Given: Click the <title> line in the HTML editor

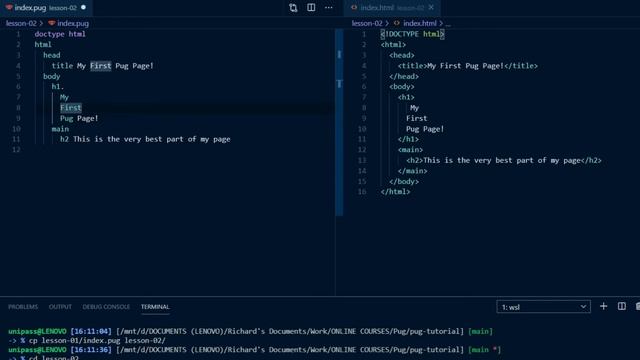Looking at the screenshot, I should (468, 66).
